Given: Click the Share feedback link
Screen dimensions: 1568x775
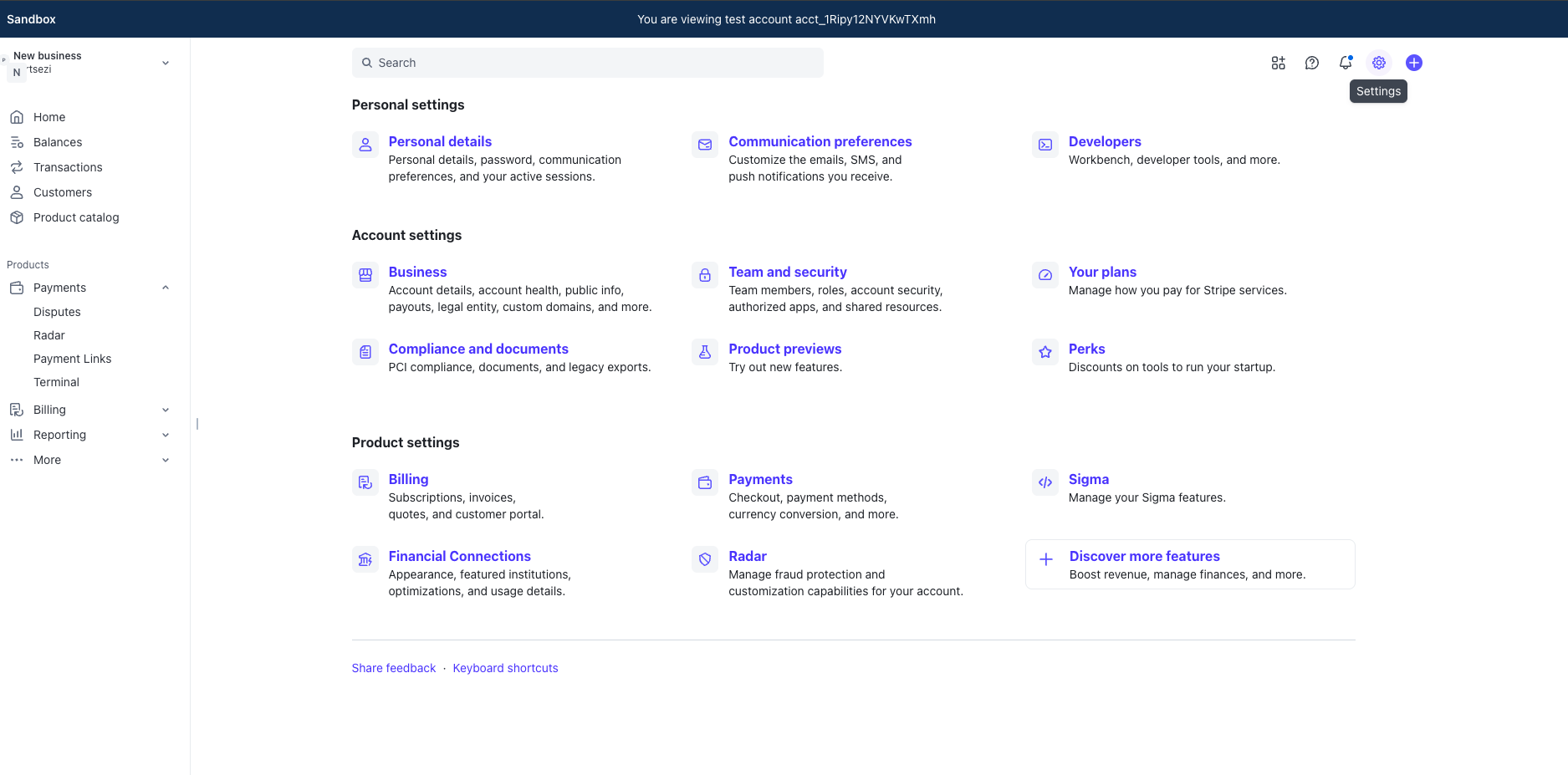Looking at the screenshot, I should 393,668.
